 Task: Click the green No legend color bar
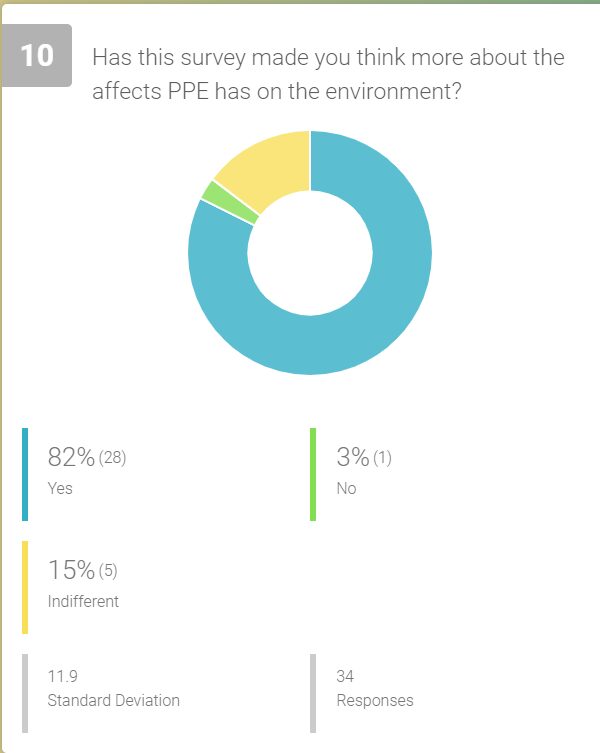coord(313,474)
